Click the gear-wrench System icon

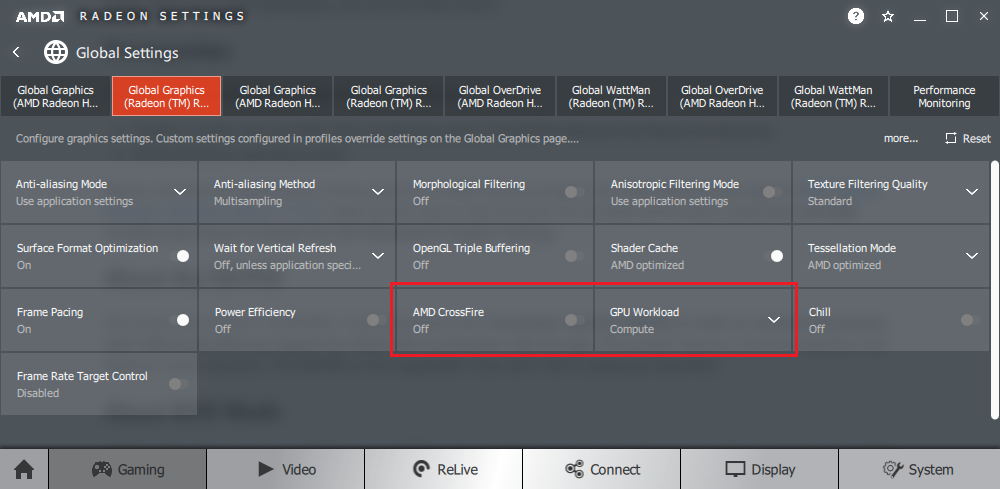point(892,470)
